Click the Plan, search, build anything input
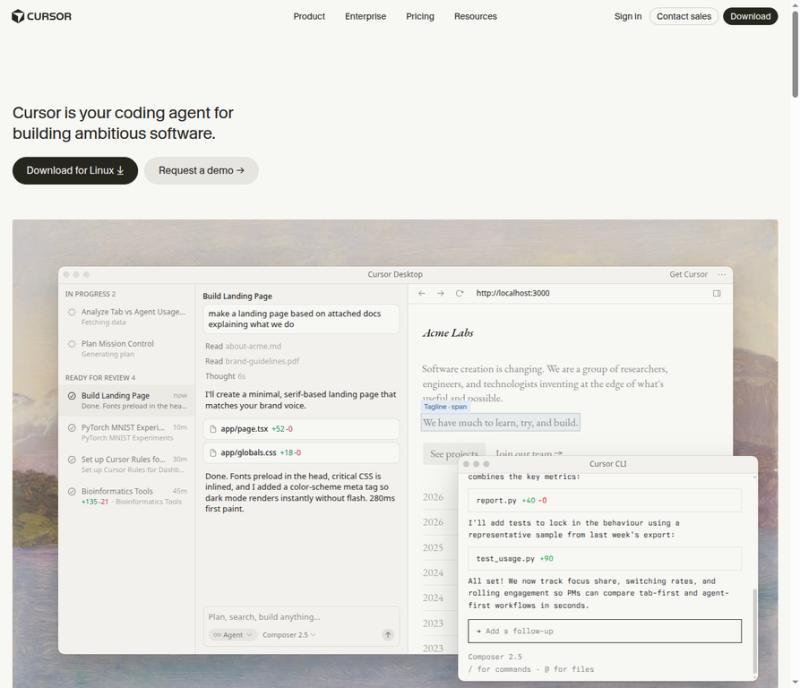The image size is (800, 688). click(x=301, y=617)
